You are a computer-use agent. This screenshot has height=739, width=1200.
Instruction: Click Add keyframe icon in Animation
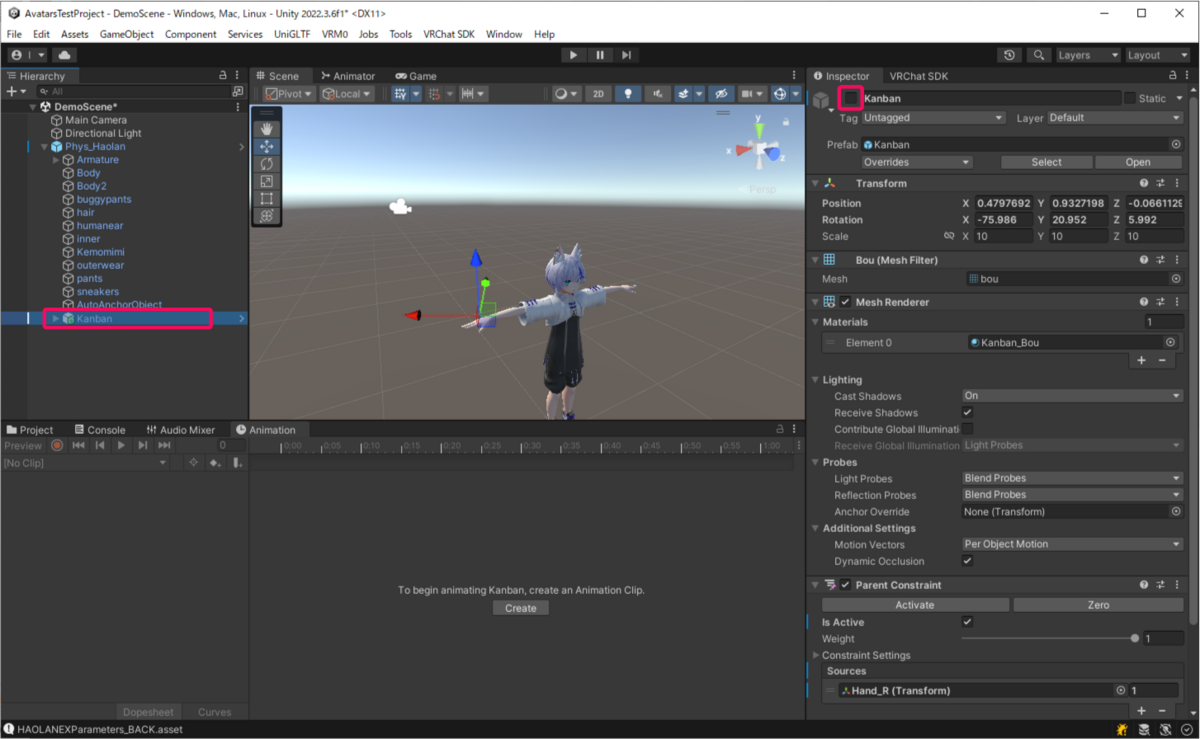(215, 463)
